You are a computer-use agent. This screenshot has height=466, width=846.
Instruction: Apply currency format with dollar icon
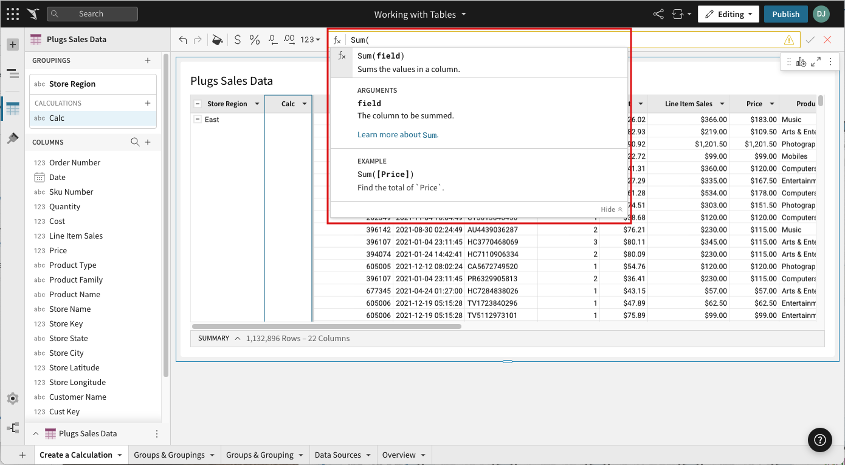[237, 40]
